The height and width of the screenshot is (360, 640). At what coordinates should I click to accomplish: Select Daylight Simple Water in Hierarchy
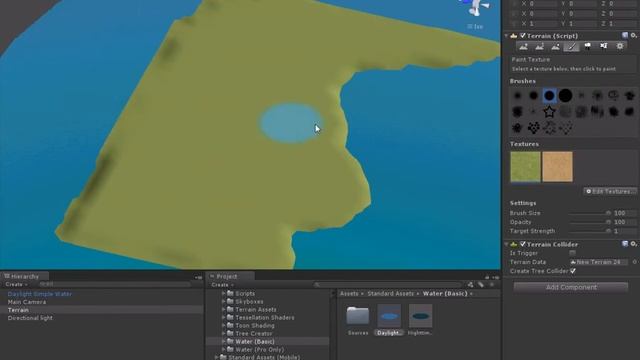tap(40, 294)
